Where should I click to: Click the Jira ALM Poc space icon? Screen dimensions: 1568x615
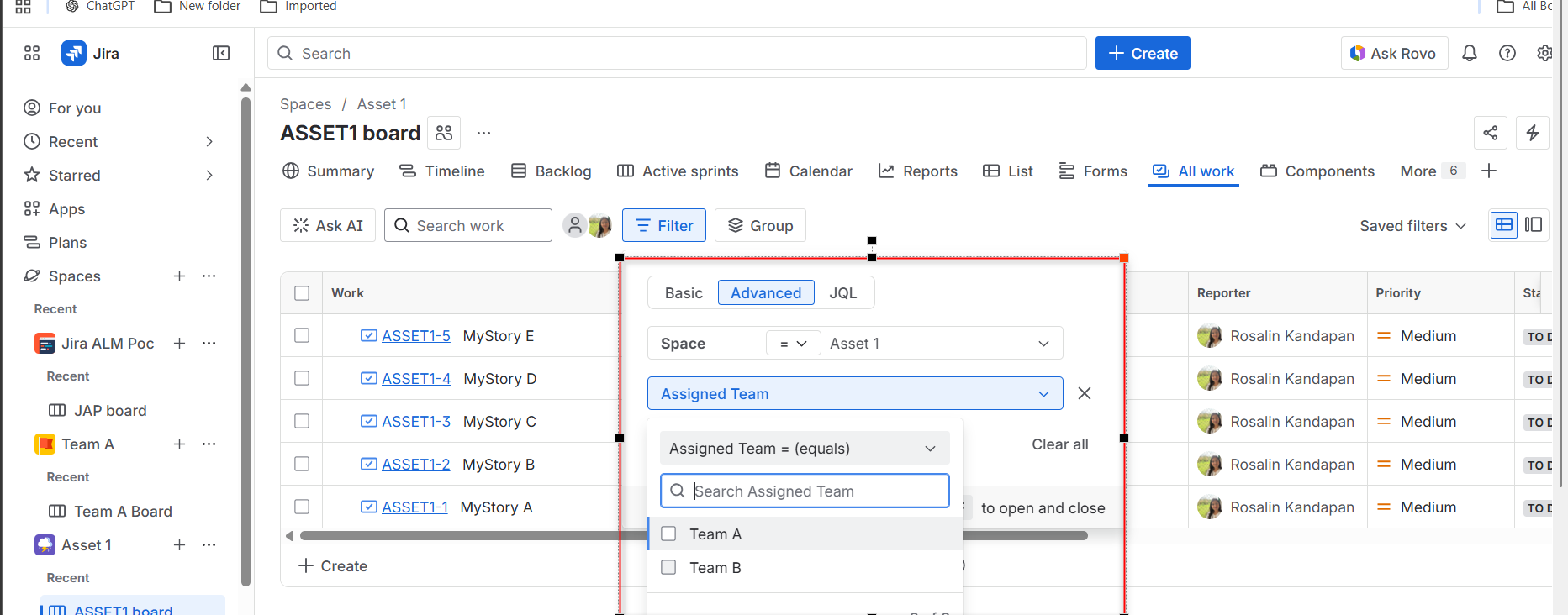tap(45, 343)
